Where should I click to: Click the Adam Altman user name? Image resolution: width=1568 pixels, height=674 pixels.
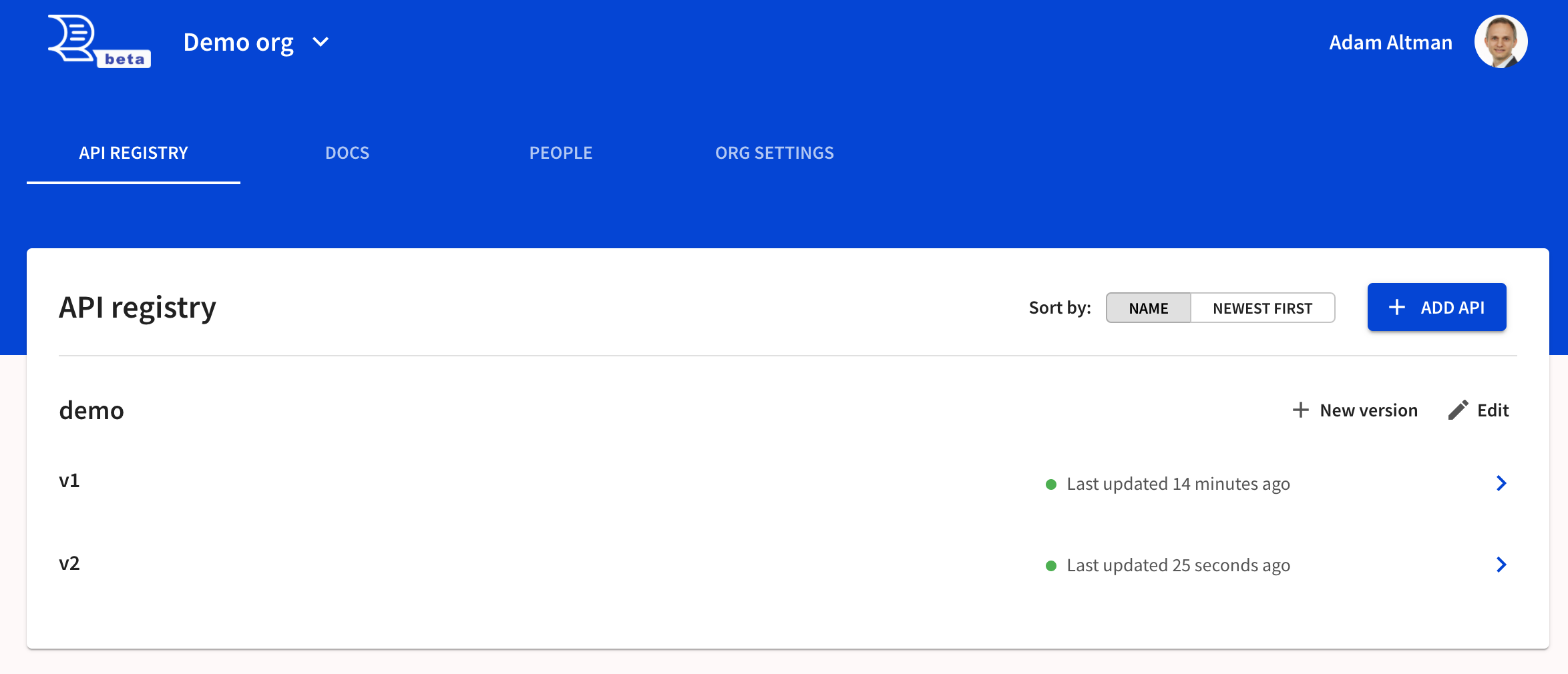pos(1390,42)
